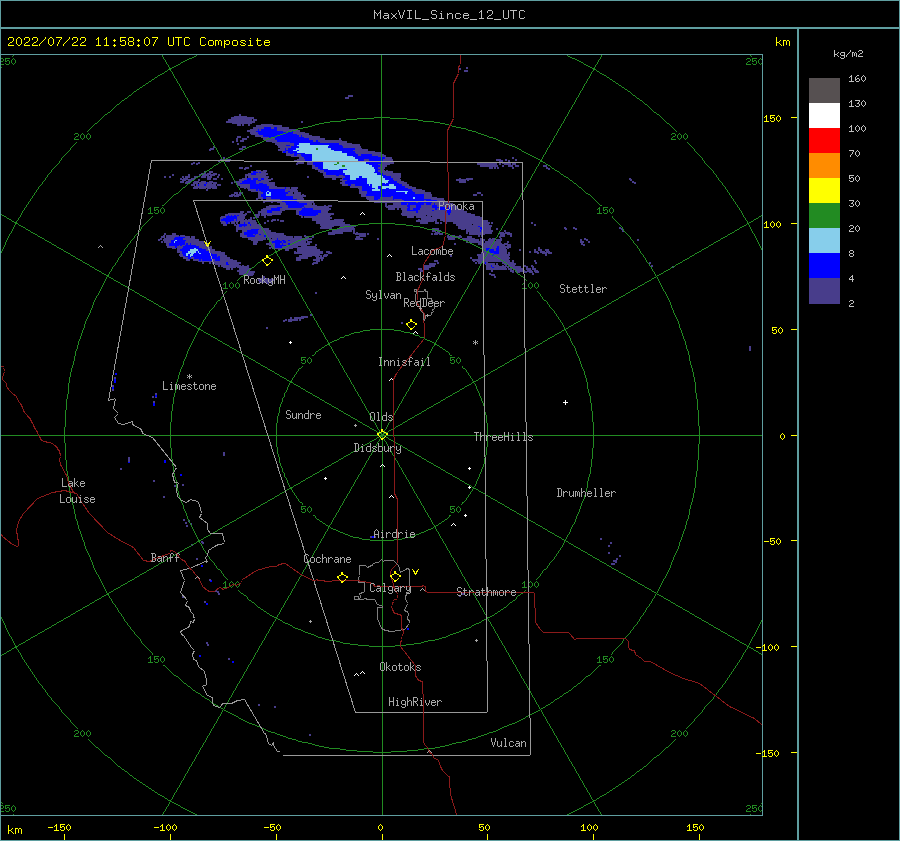
Task: Click the green 30 kg/m2 legend swatch
Action: (824, 215)
